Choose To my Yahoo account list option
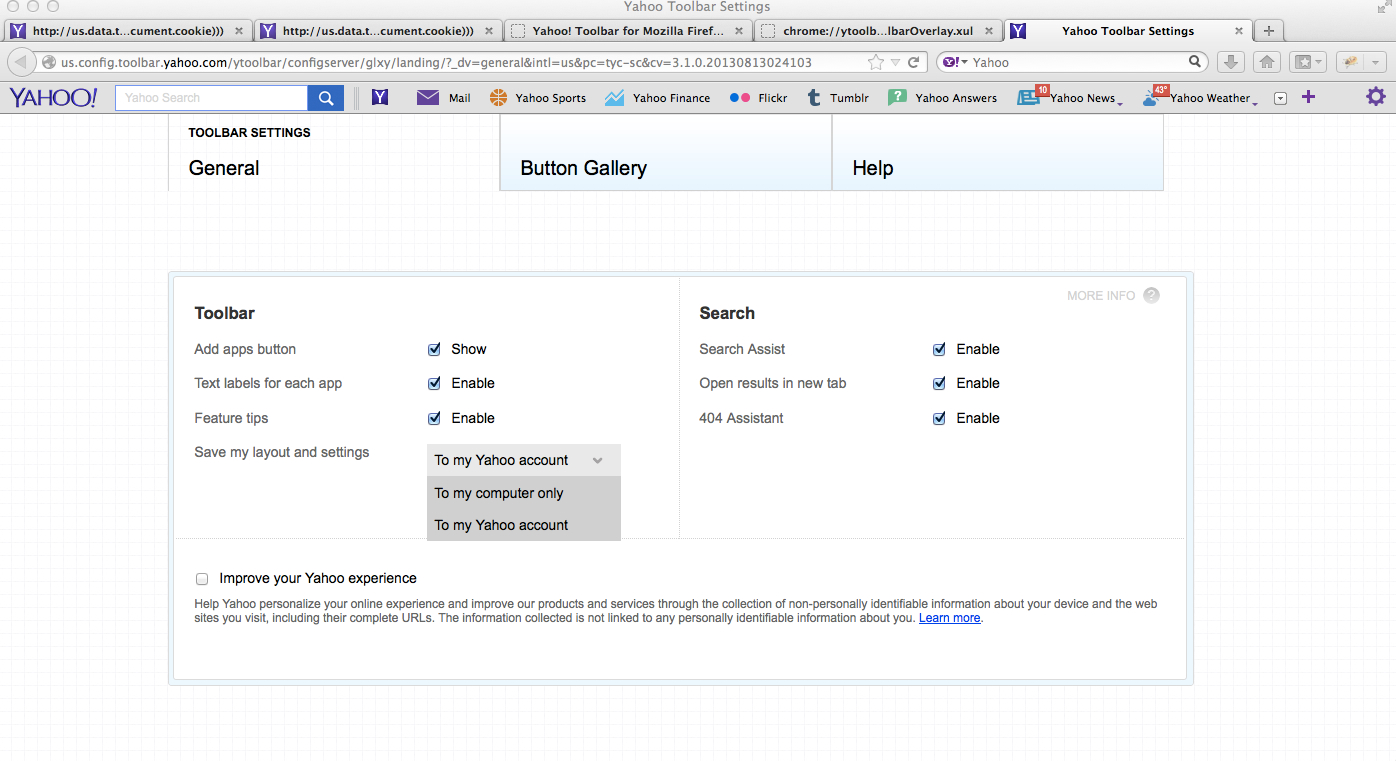The width and height of the screenshot is (1396, 761). click(524, 525)
